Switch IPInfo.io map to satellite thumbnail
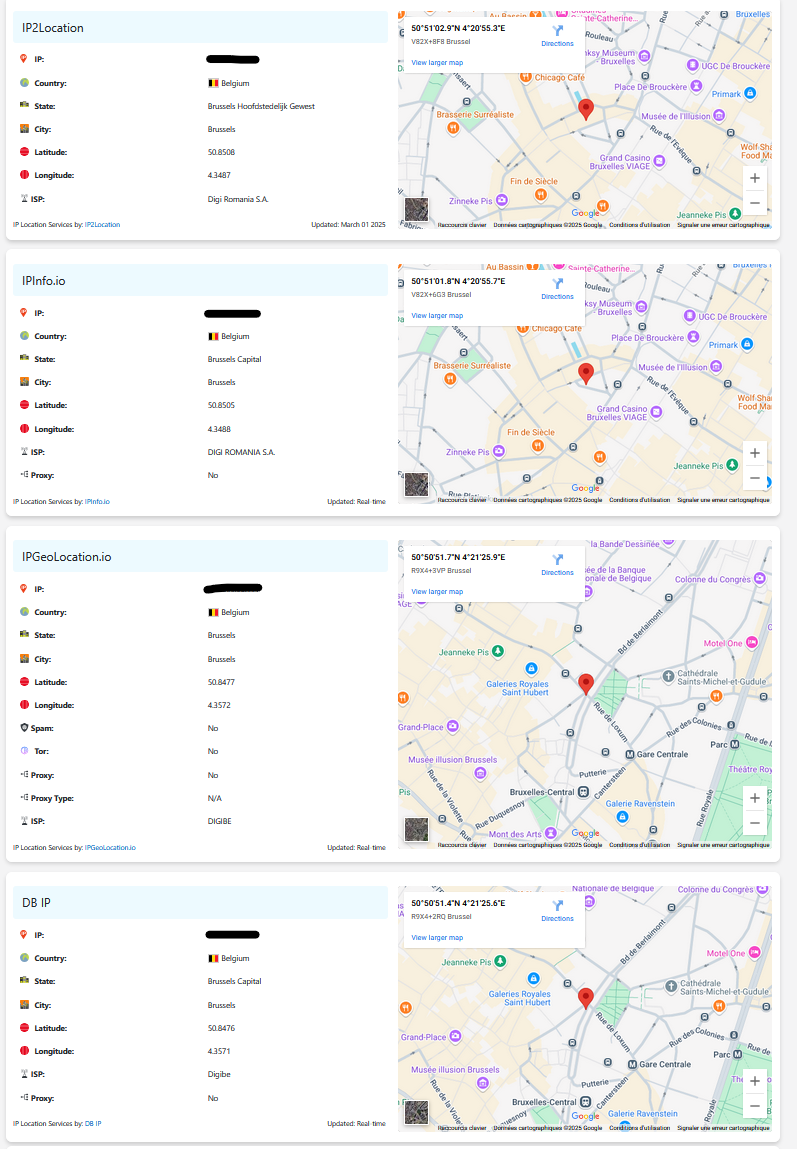 pos(417,484)
